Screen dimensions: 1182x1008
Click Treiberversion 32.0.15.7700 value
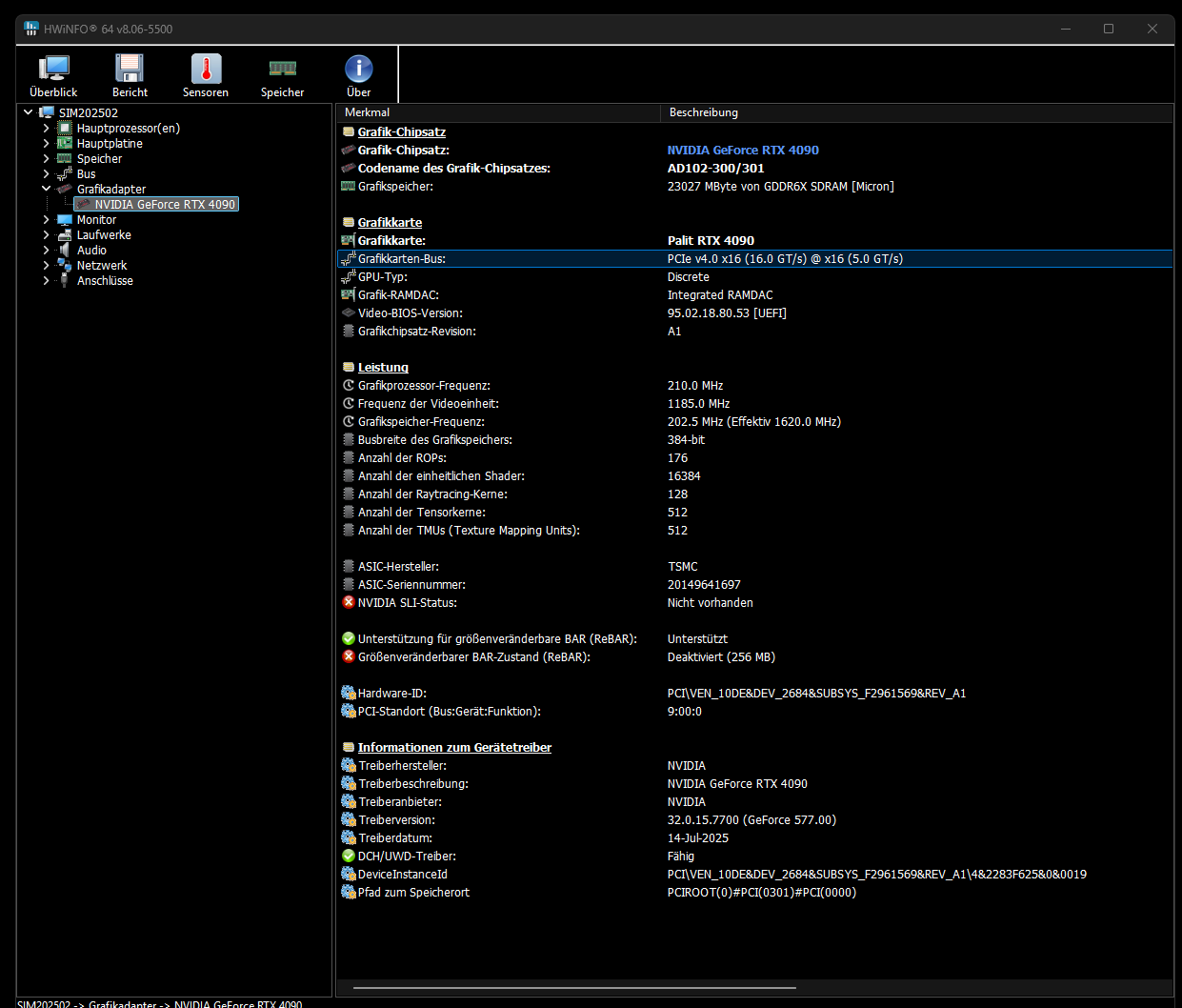(751, 819)
